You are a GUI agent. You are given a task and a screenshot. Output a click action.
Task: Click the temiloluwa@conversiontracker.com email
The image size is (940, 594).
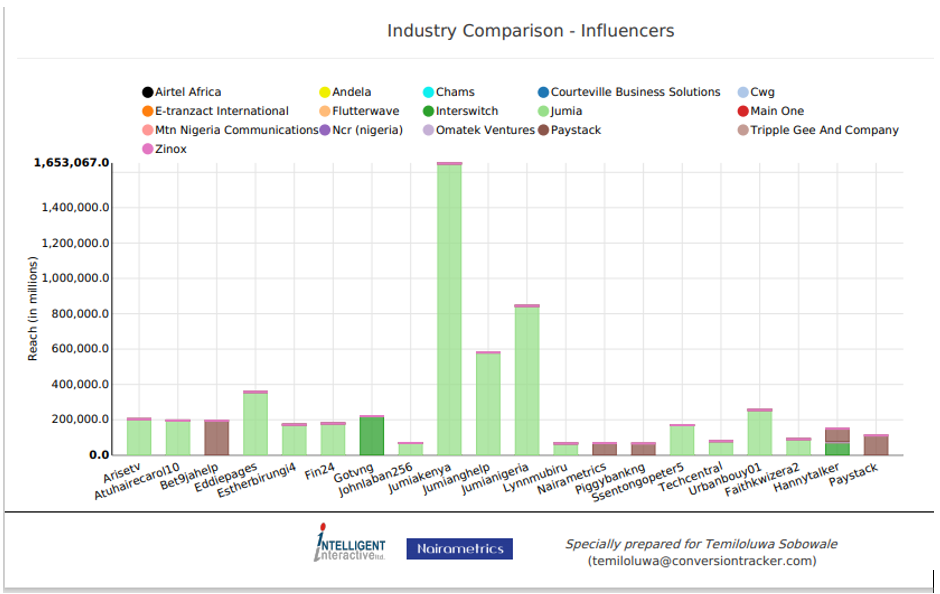pyautogui.click(x=701, y=561)
